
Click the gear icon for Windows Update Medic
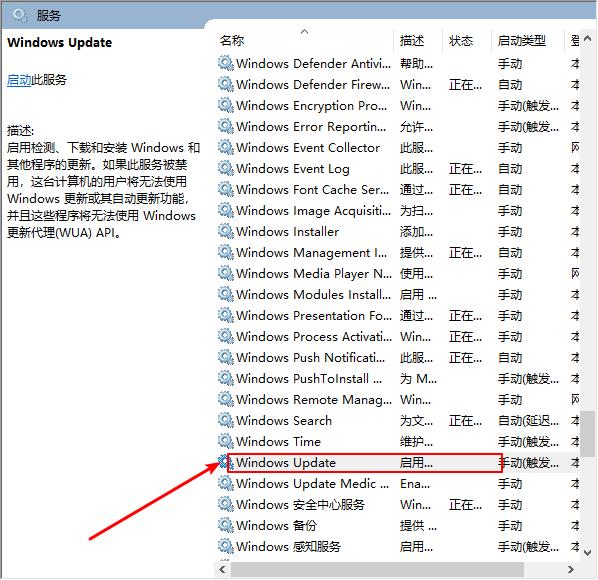coord(226,483)
